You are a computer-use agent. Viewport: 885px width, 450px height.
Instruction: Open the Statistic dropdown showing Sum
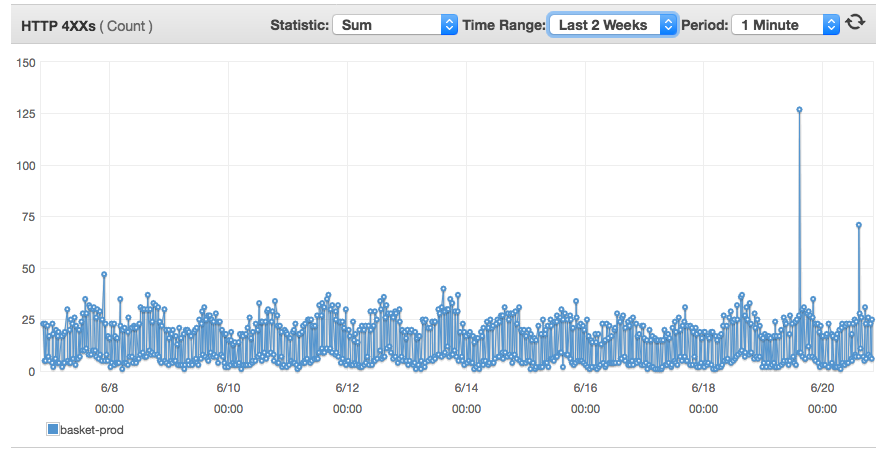(395, 25)
